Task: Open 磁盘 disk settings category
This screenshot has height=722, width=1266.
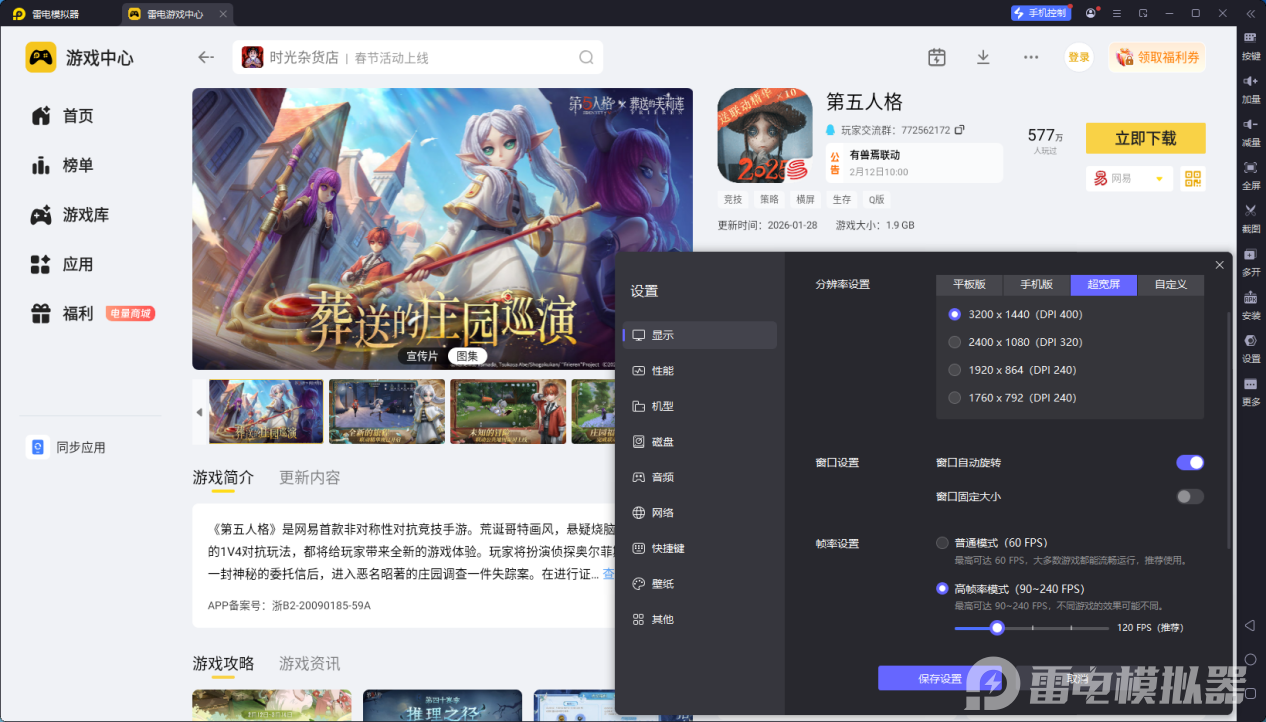Action: point(699,442)
